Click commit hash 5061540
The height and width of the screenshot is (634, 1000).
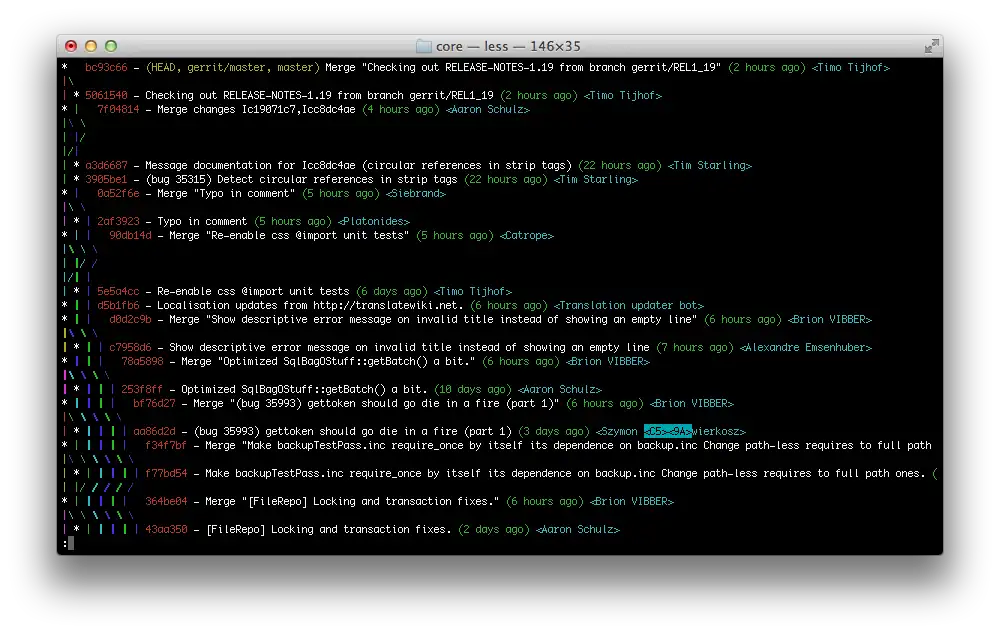106,96
